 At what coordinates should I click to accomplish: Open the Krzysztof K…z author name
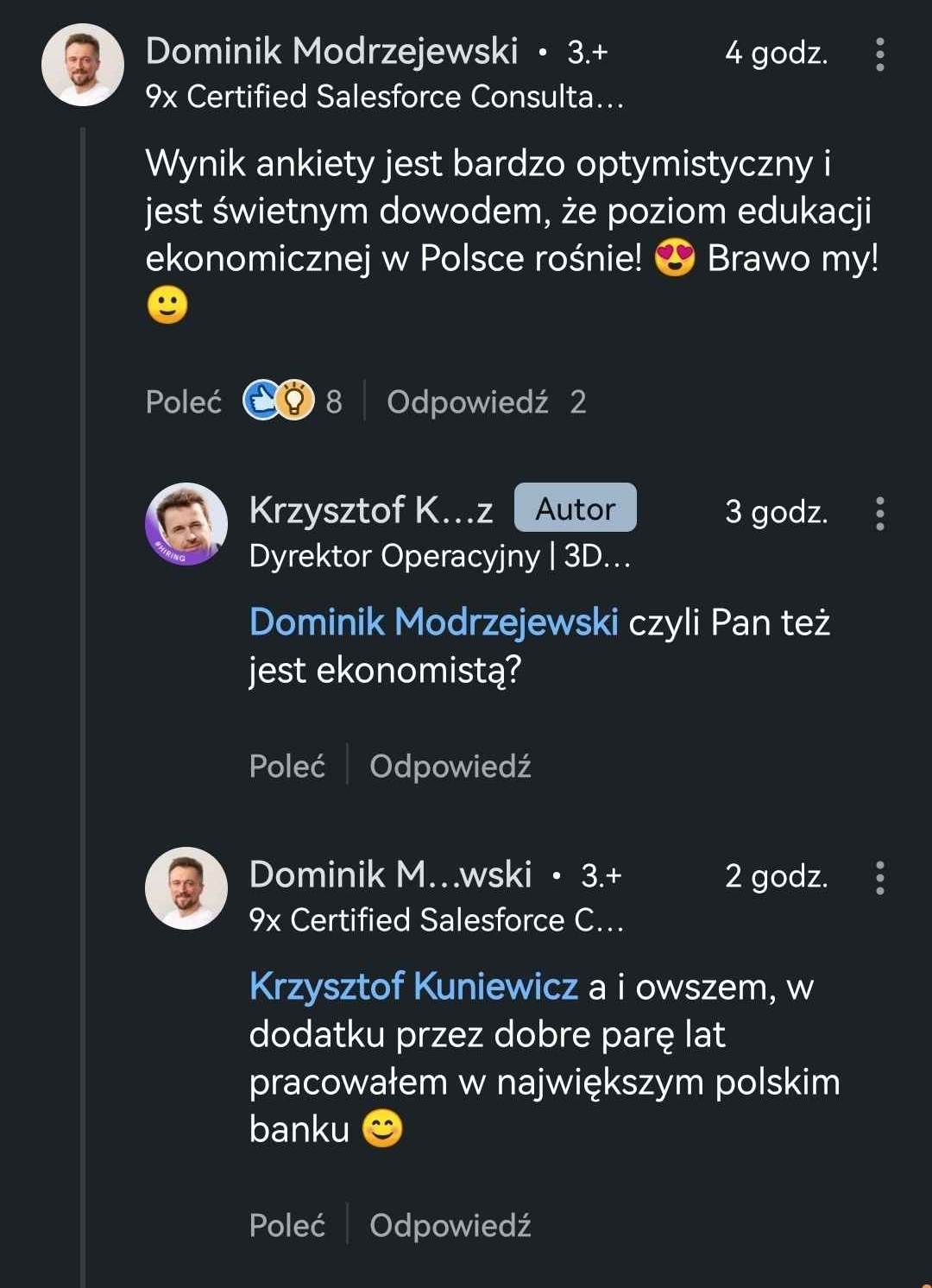(371, 510)
